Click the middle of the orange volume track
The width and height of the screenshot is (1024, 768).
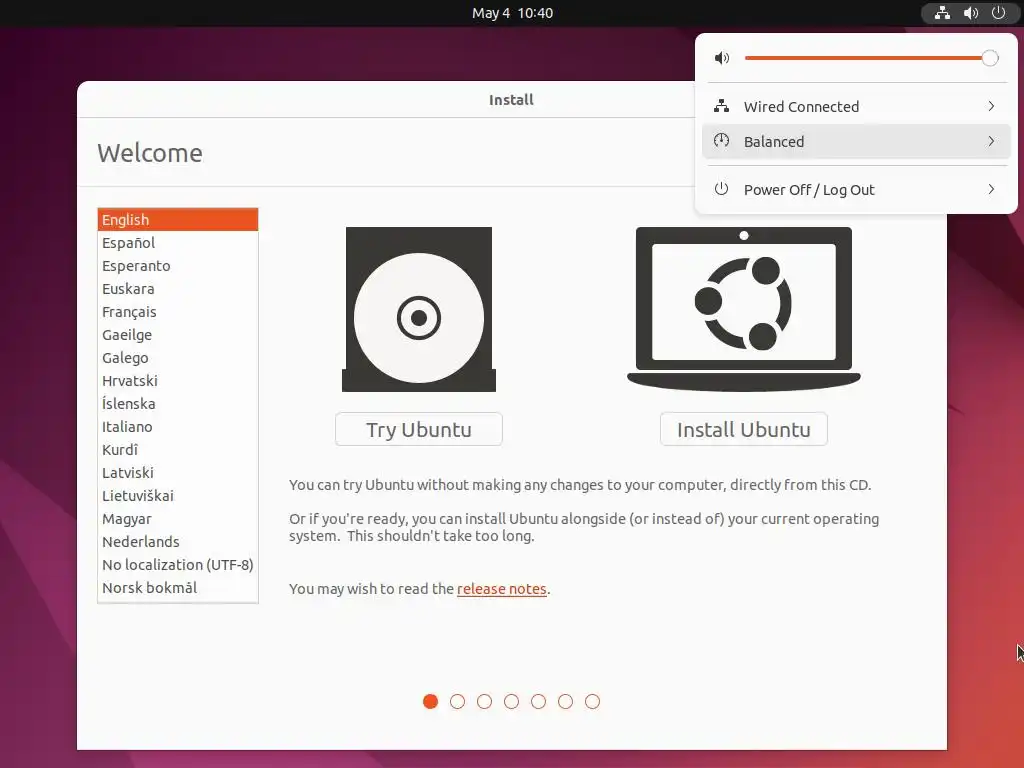point(863,58)
